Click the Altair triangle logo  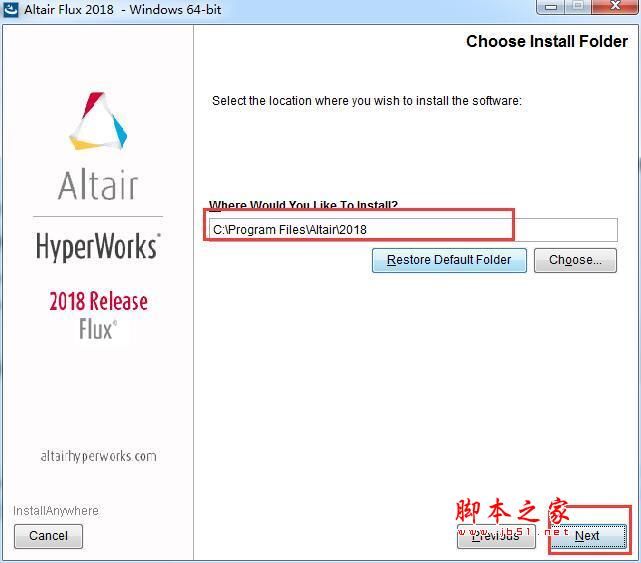98,121
